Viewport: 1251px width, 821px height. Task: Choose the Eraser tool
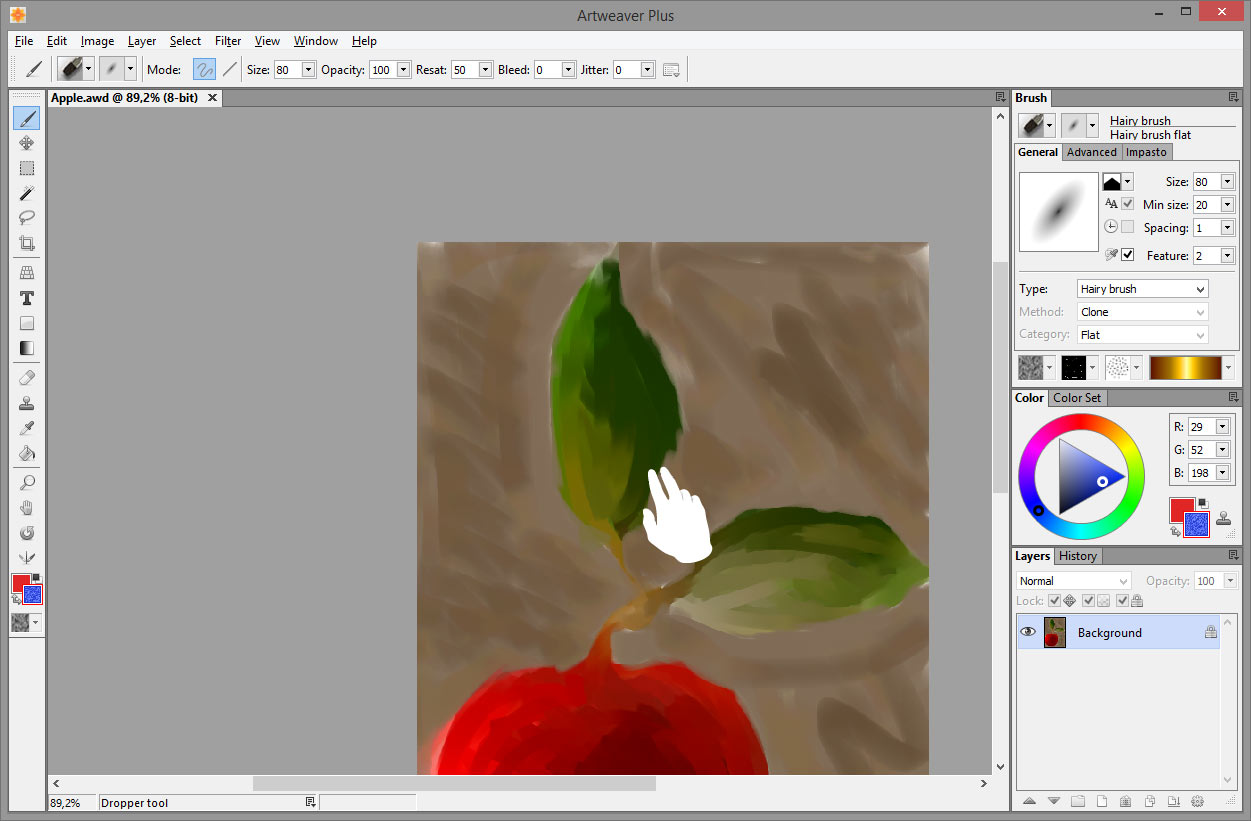[27, 378]
